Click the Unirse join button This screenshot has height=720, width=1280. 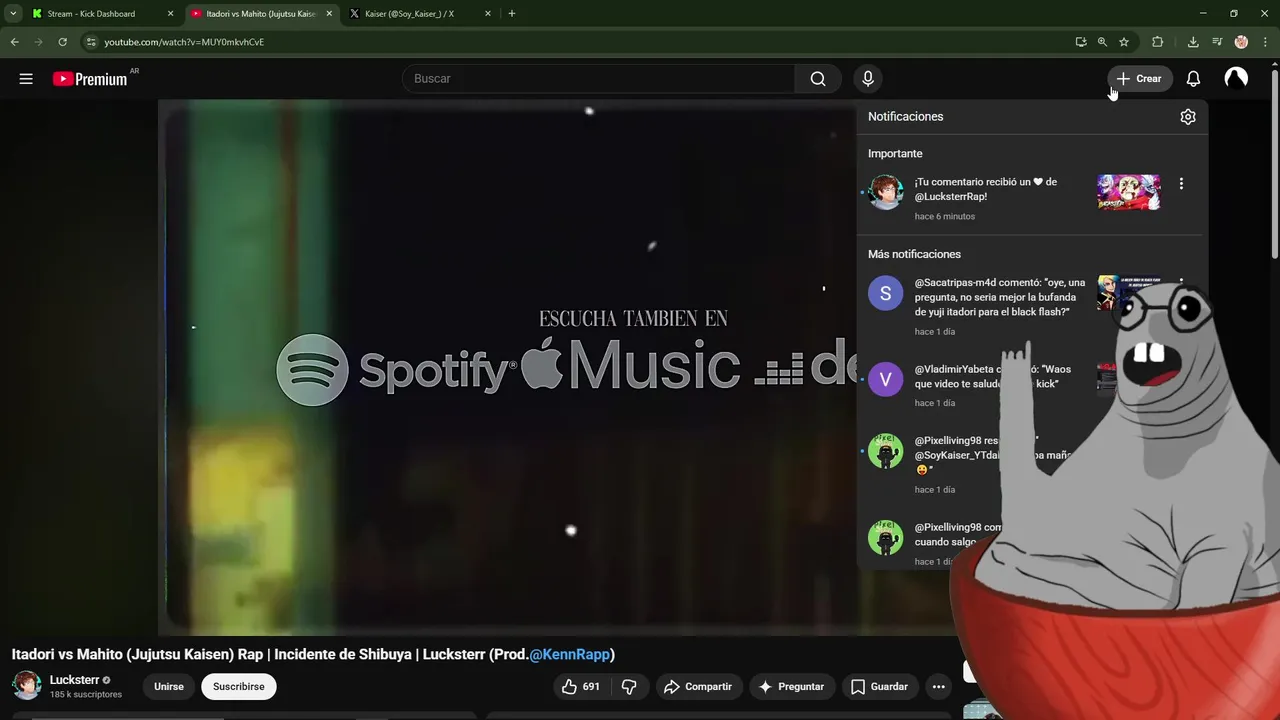(169, 687)
